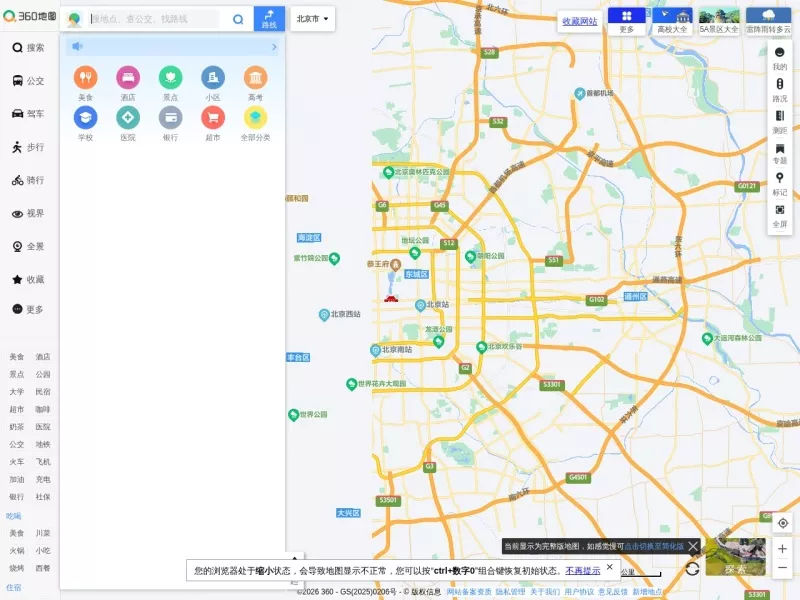
Task: Open the 北京市 city dropdown
Action: point(313,19)
